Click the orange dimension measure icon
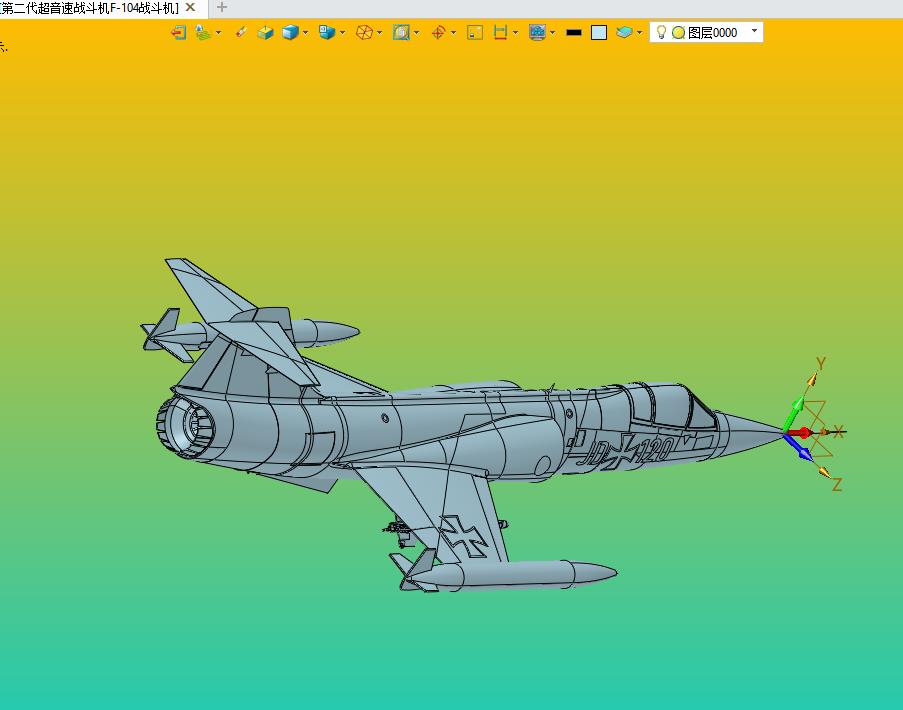This screenshot has height=710, width=903. click(x=500, y=32)
